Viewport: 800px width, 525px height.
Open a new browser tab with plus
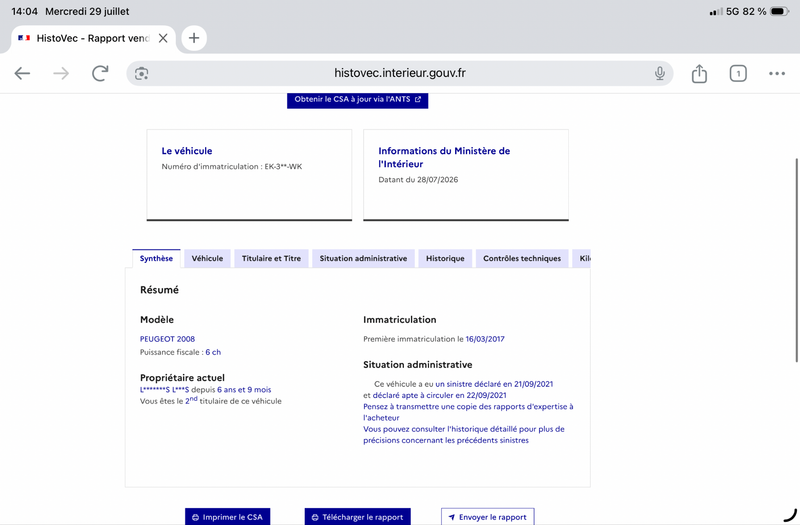[194, 38]
